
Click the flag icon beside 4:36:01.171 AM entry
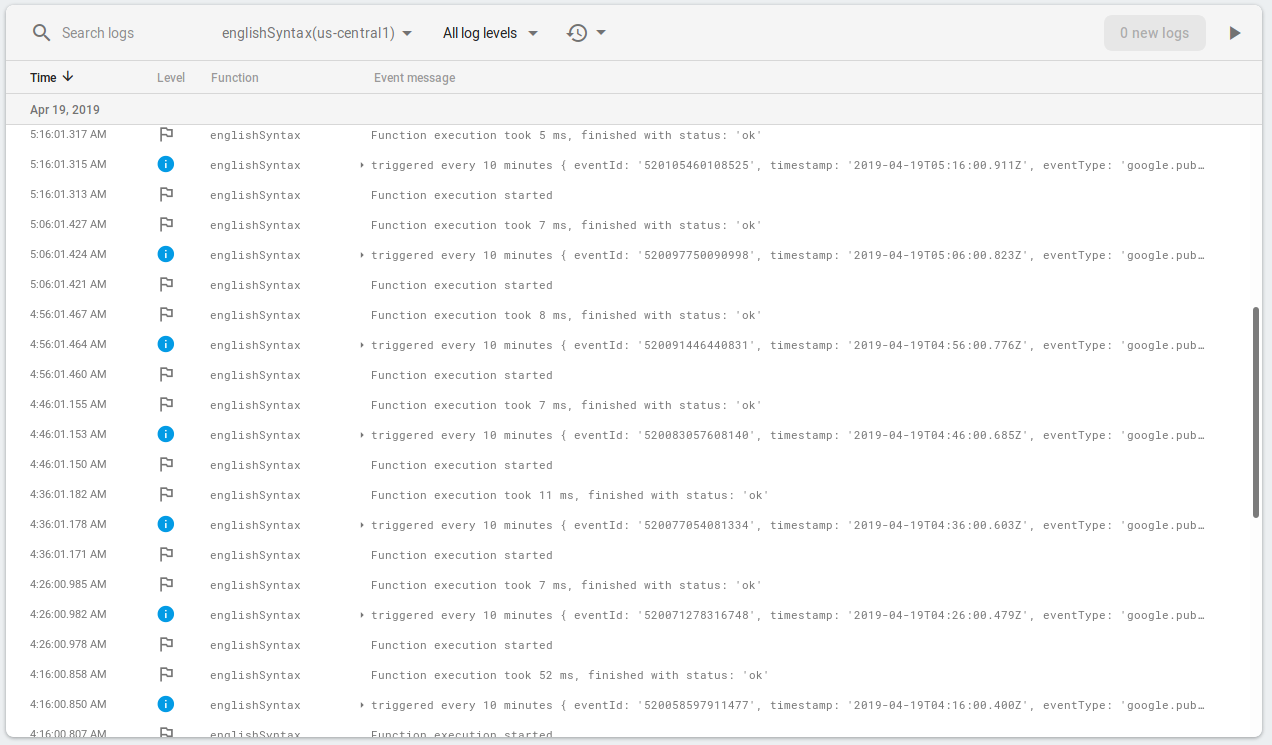tap(166, 554)
